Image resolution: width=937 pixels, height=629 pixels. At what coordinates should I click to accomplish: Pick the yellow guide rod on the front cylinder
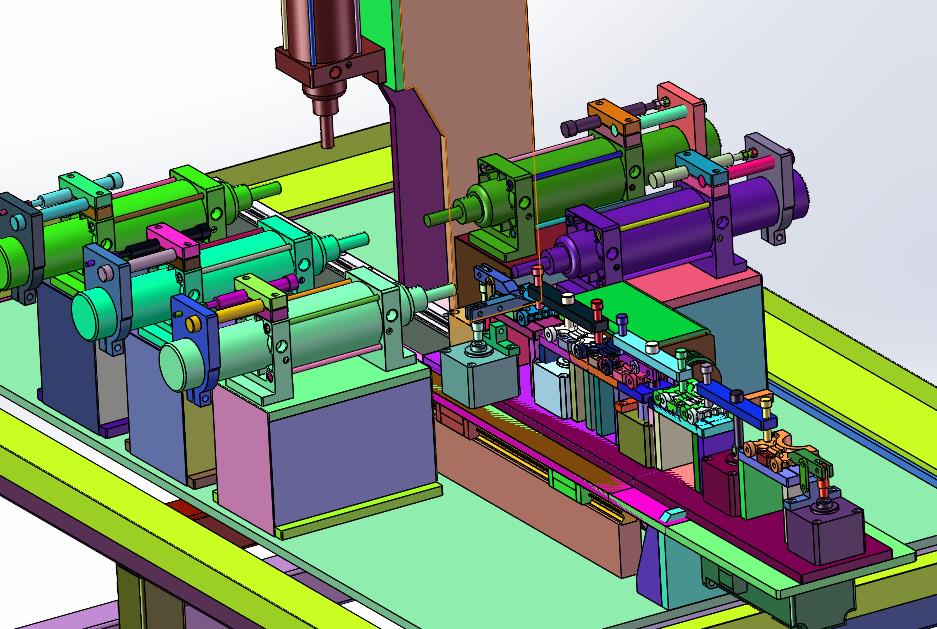239,312
